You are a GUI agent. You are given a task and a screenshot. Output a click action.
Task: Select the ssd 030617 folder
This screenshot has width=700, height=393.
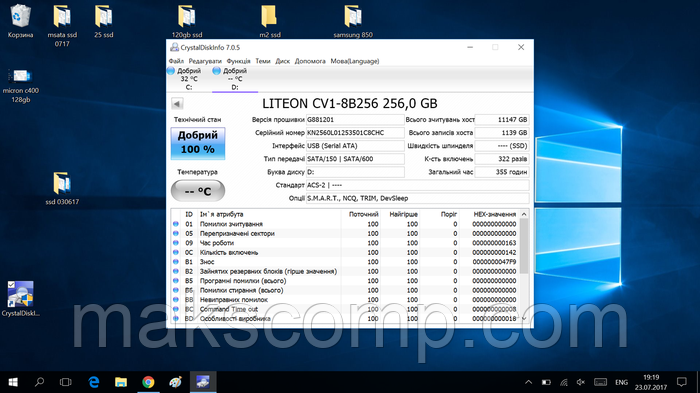click(62, 188)
